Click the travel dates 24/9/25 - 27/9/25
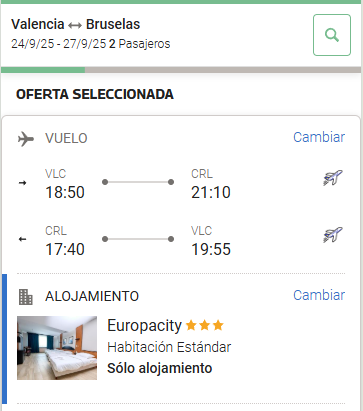Screen dimensions: 363x411 [x=59, y=44]
